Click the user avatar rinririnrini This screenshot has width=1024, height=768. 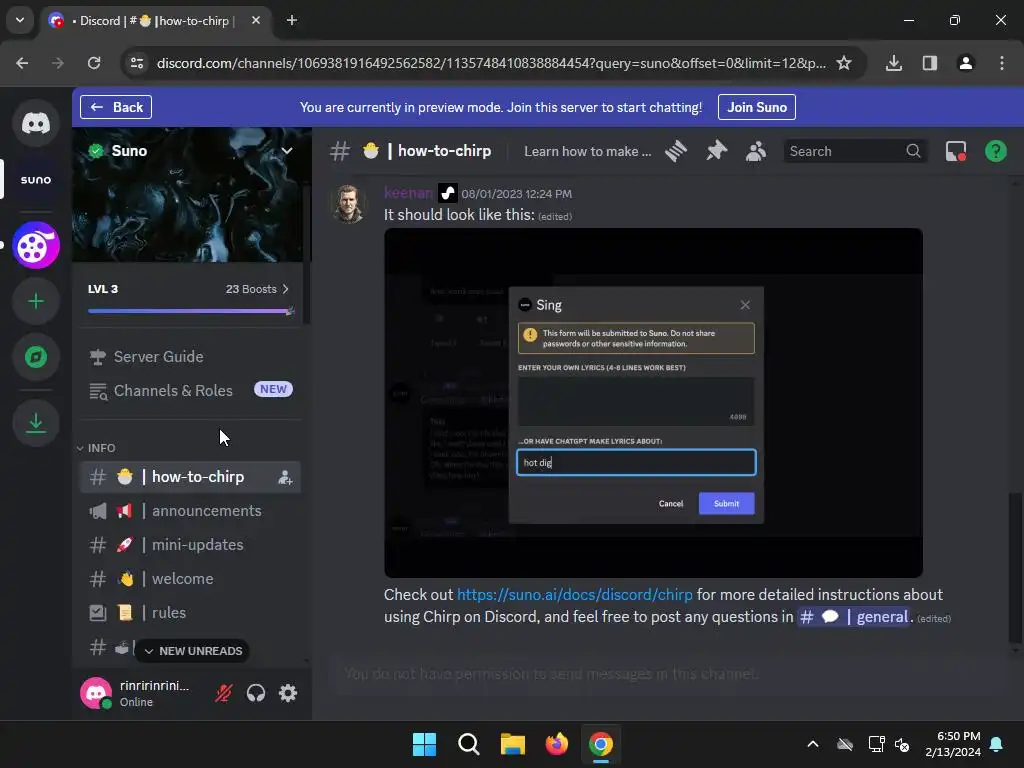96,693
